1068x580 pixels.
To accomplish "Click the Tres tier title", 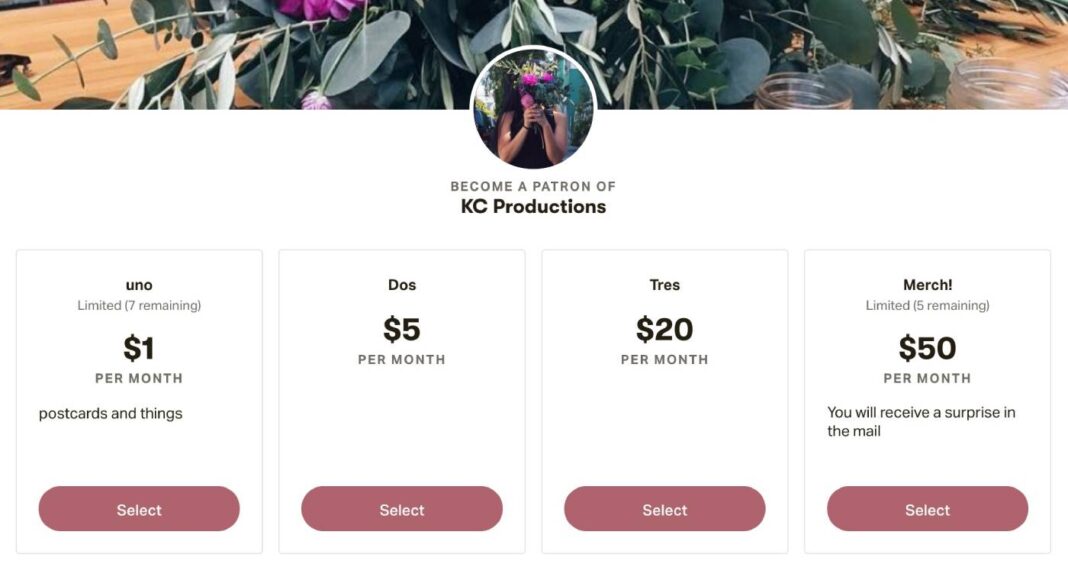I will [664, 285].
